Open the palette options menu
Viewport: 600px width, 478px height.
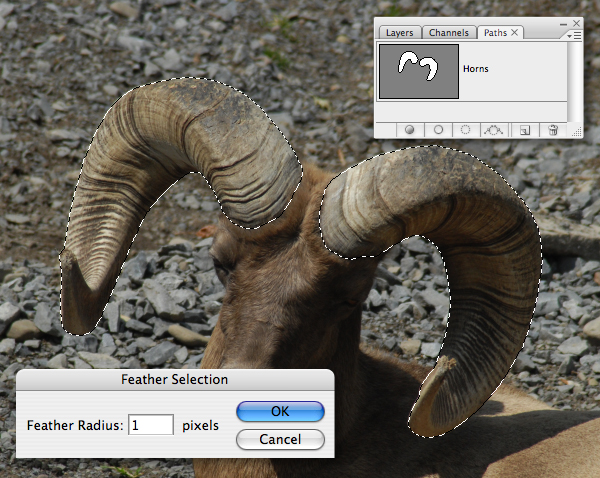pos(574,36)
